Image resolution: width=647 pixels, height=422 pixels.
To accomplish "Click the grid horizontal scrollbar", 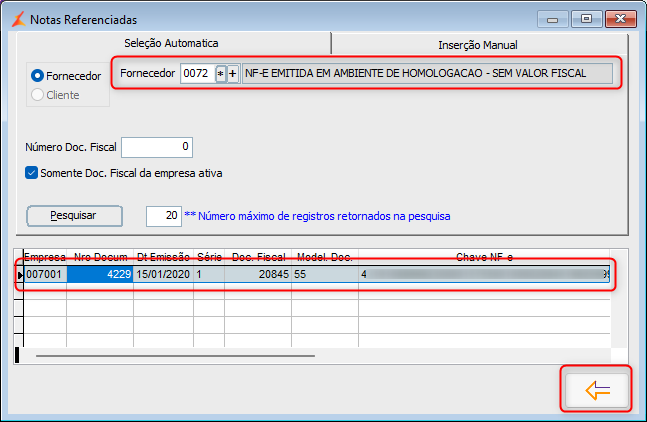I will click(175, 356).
